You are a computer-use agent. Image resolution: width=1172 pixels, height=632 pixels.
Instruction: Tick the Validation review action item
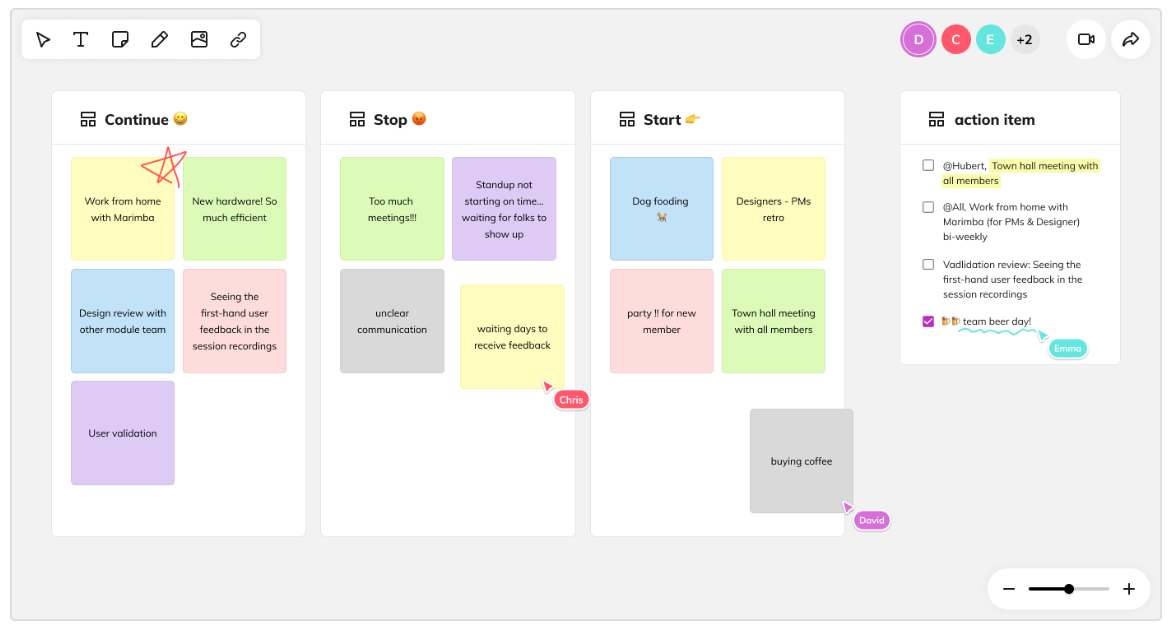click(928, 264)
